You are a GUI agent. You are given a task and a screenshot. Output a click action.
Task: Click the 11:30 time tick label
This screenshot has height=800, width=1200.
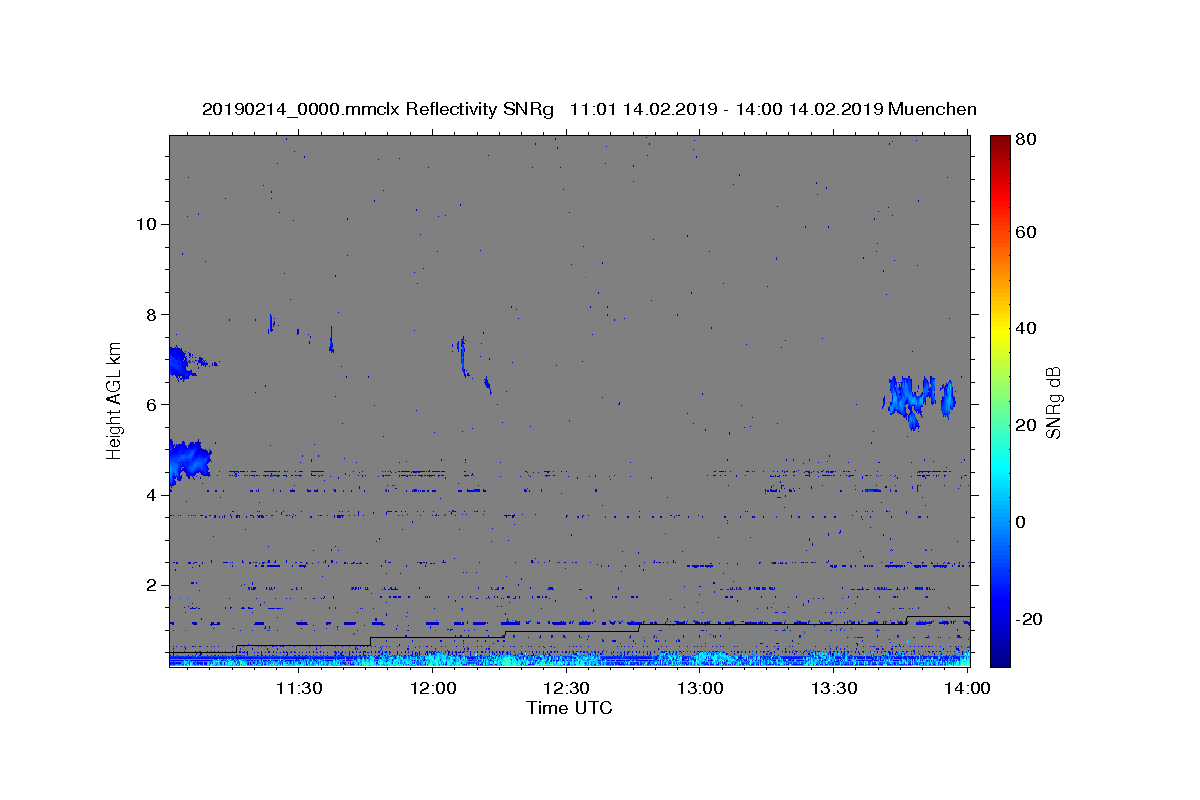[298, 688]
